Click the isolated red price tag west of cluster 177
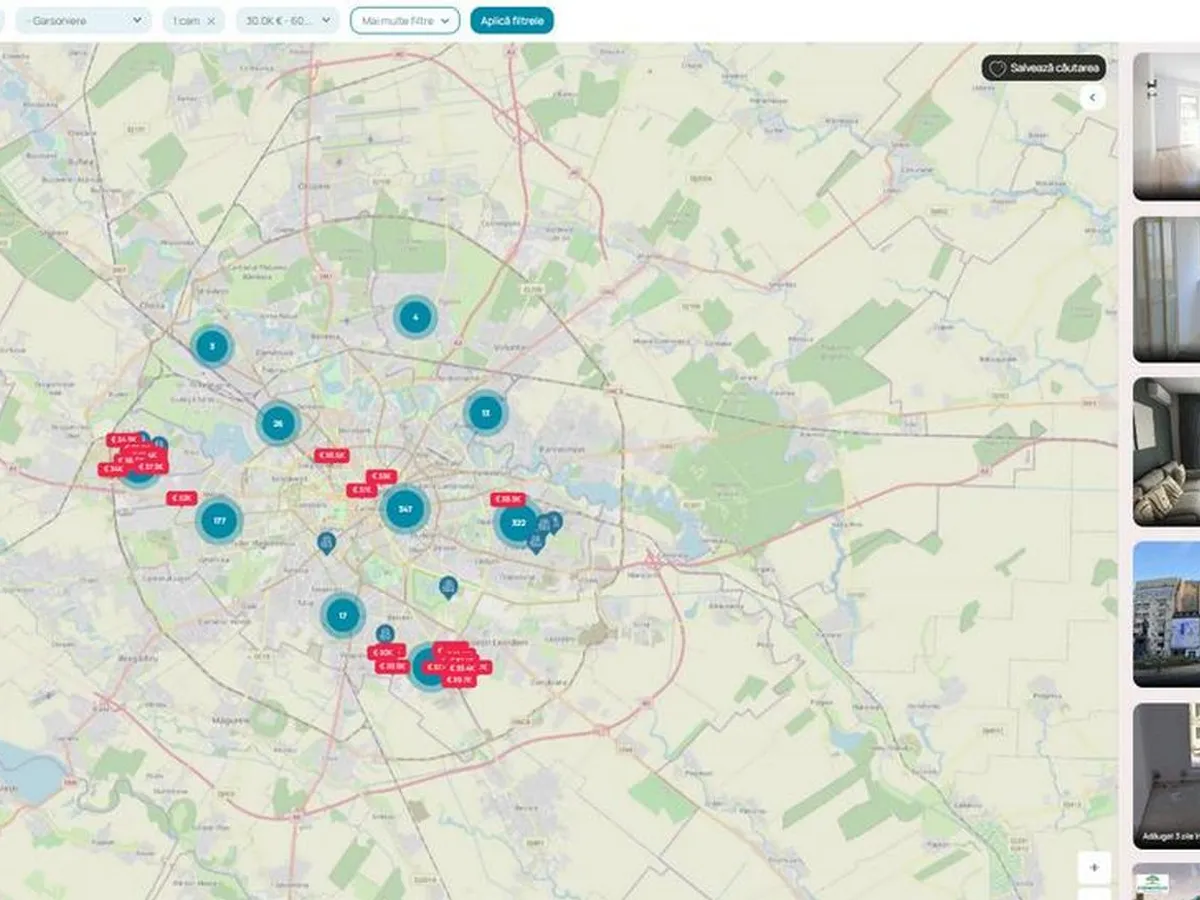The image size is (1200, 900). point(181,498)
